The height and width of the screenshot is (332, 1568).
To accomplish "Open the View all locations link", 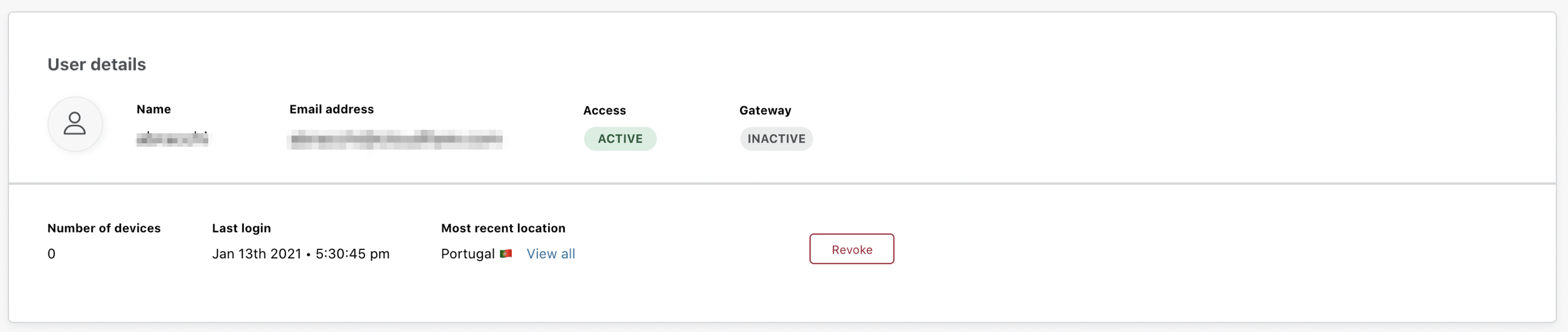I will tap(550, 254).
